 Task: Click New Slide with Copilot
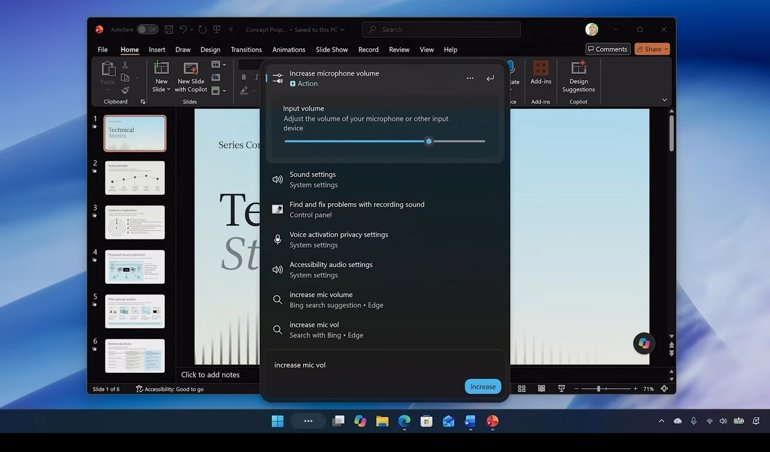(191, 77)
